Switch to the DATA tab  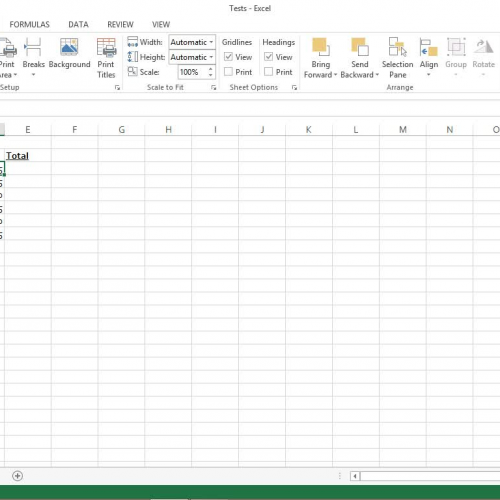pyautogui.click(x=78, y=25)
